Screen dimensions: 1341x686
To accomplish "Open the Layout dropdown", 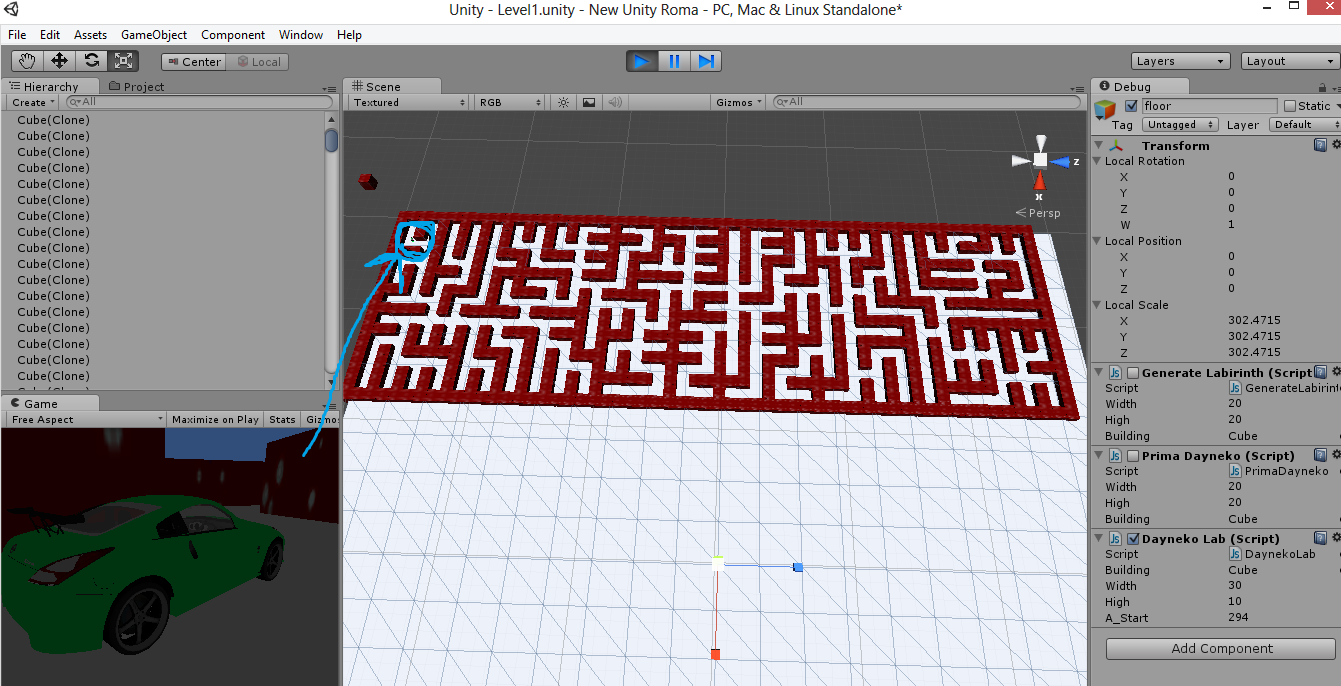I will coord(1289,61).
